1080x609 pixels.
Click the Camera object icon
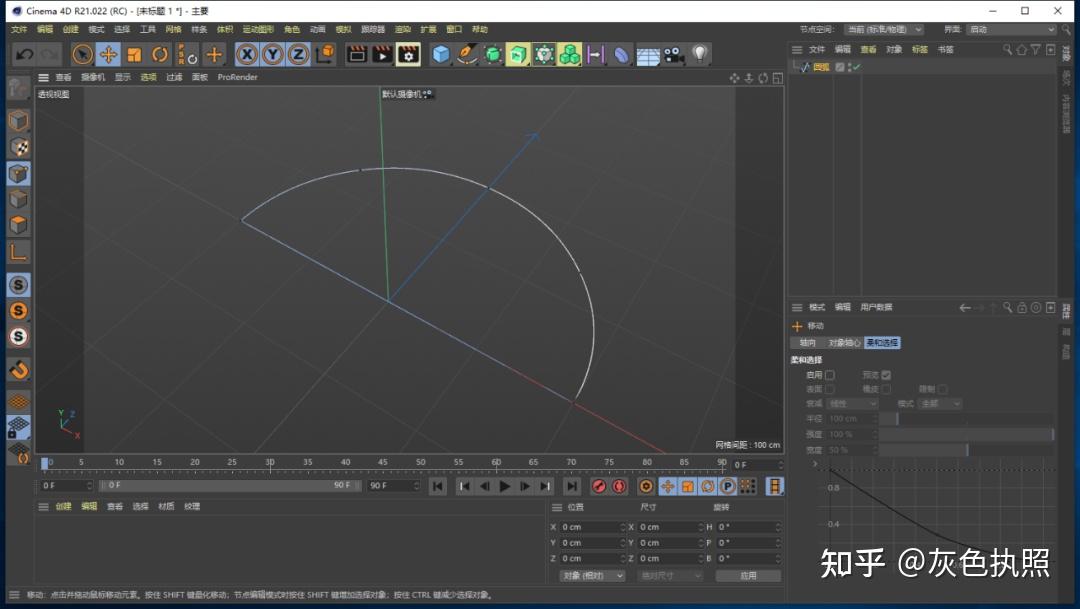pyautogui.click(x=673, y=54)
